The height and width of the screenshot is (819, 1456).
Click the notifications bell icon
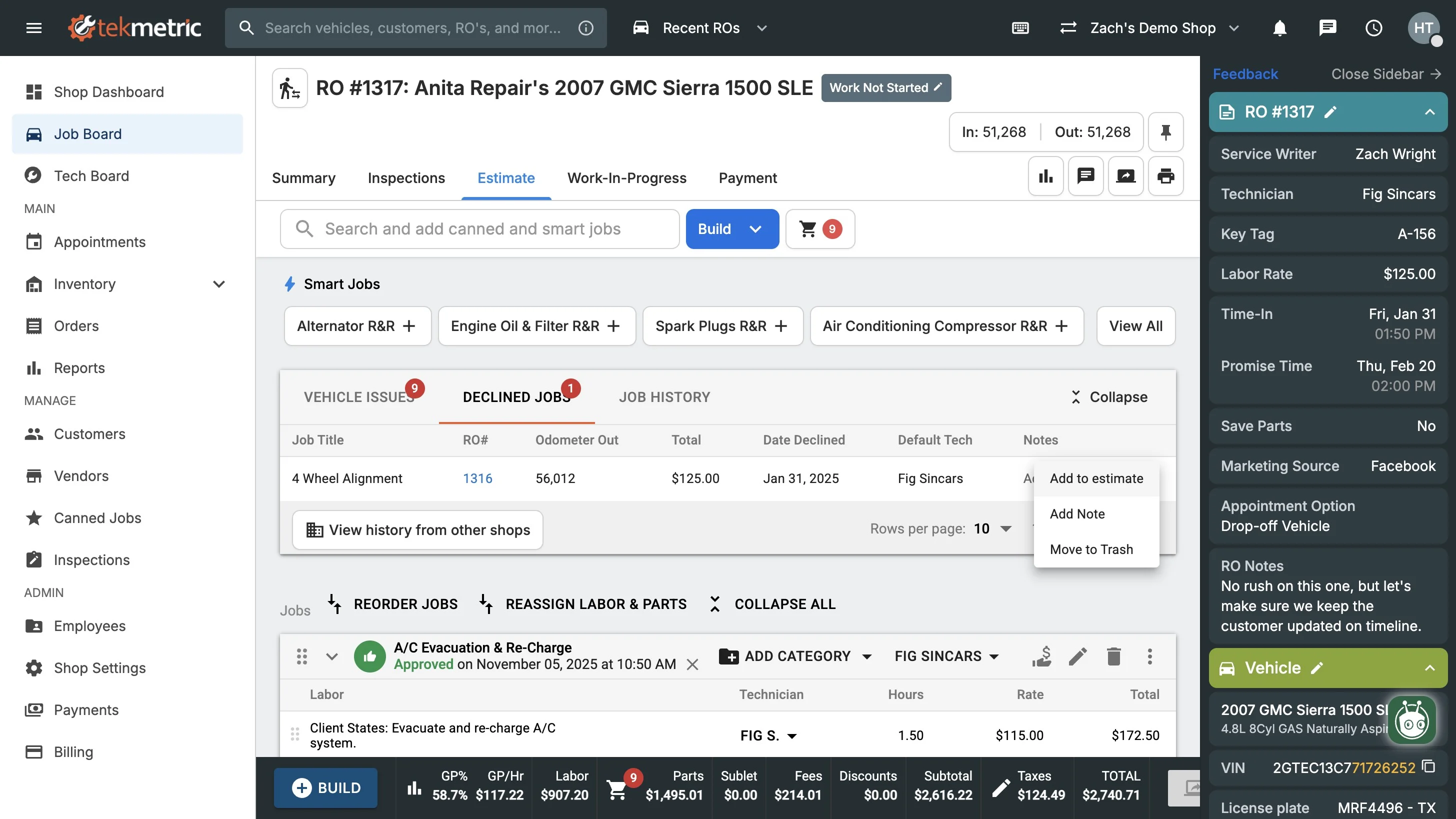tap(1279, 27)
